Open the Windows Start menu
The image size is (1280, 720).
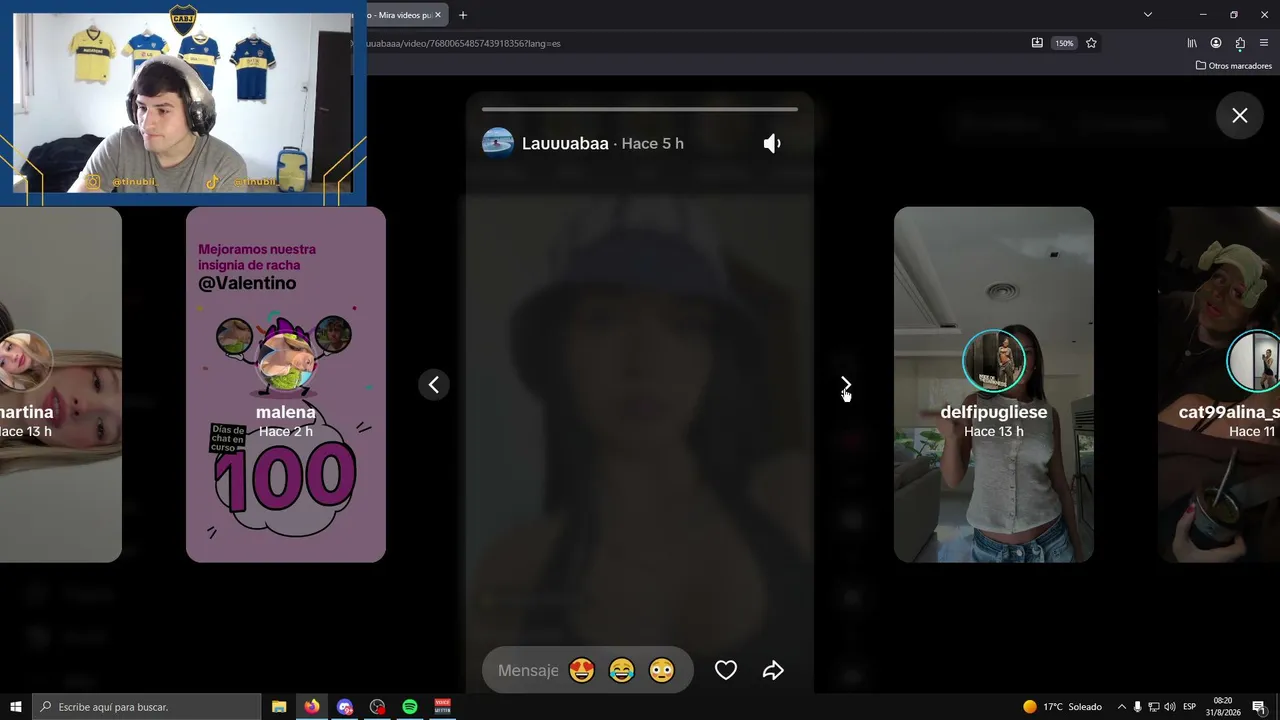tap(16, 707)
